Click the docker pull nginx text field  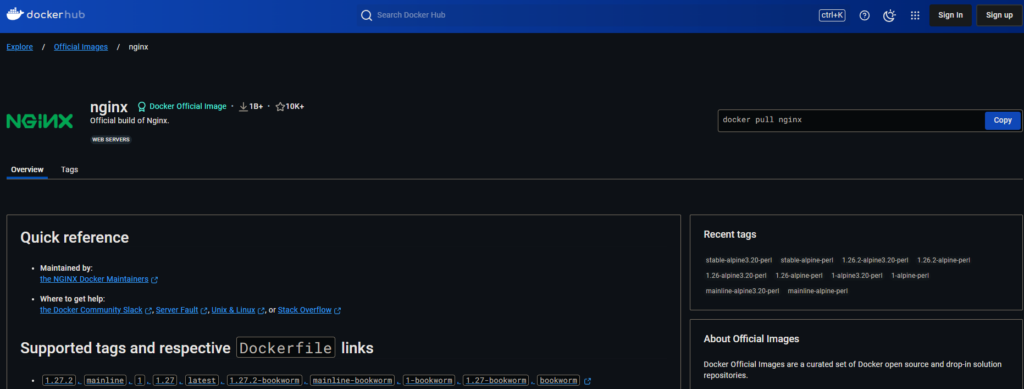(851, 121)
